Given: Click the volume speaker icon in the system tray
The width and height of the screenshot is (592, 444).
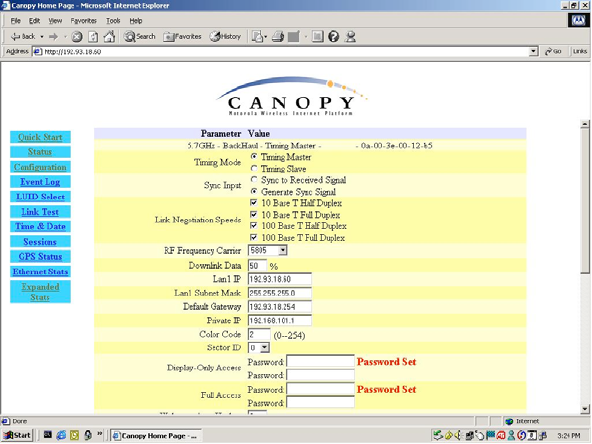Looking at the screenshot, I should tap(458, 436).
